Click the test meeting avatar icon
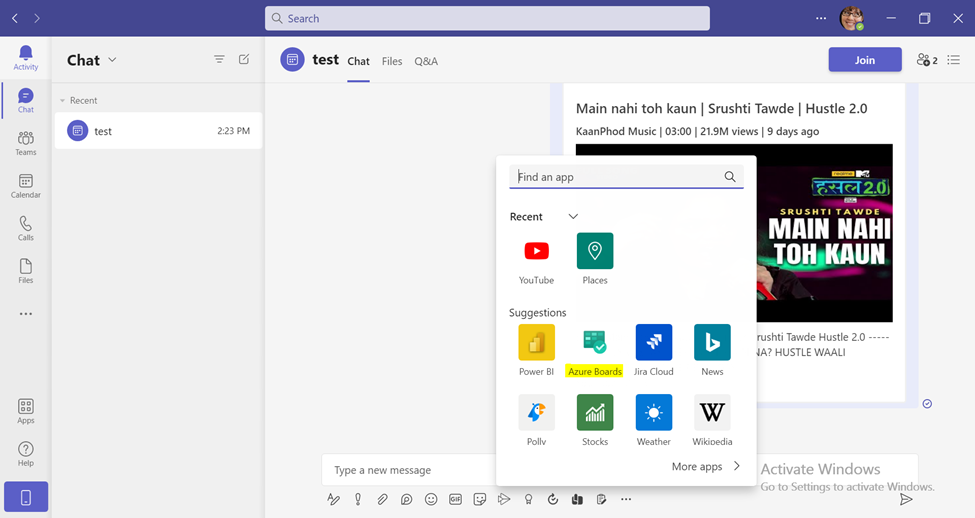The height and width of the screenshot is (518, 975). pyautogui.click(x=292, y=60)
